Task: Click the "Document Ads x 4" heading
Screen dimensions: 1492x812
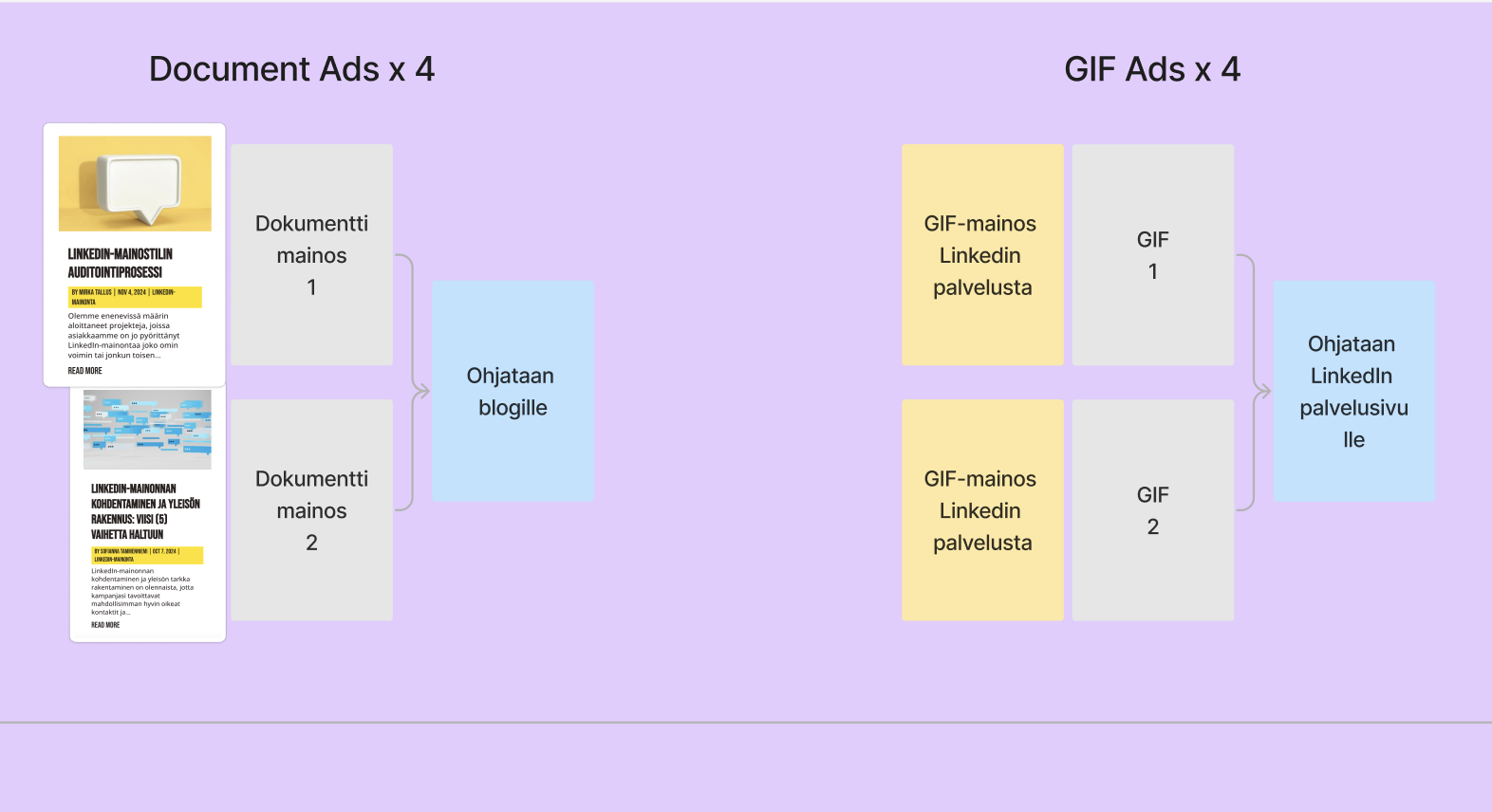Action: (291, 69)
